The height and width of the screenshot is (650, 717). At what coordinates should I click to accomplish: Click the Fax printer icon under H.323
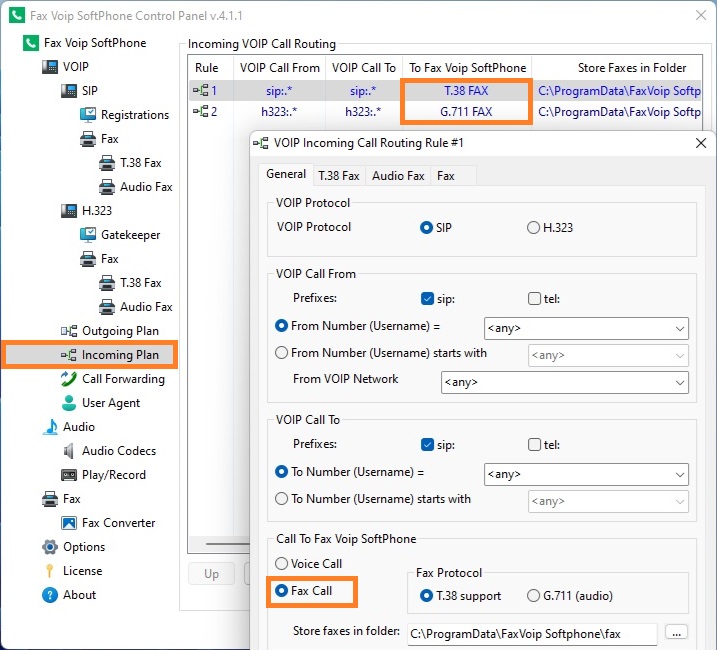click(88, 259)
